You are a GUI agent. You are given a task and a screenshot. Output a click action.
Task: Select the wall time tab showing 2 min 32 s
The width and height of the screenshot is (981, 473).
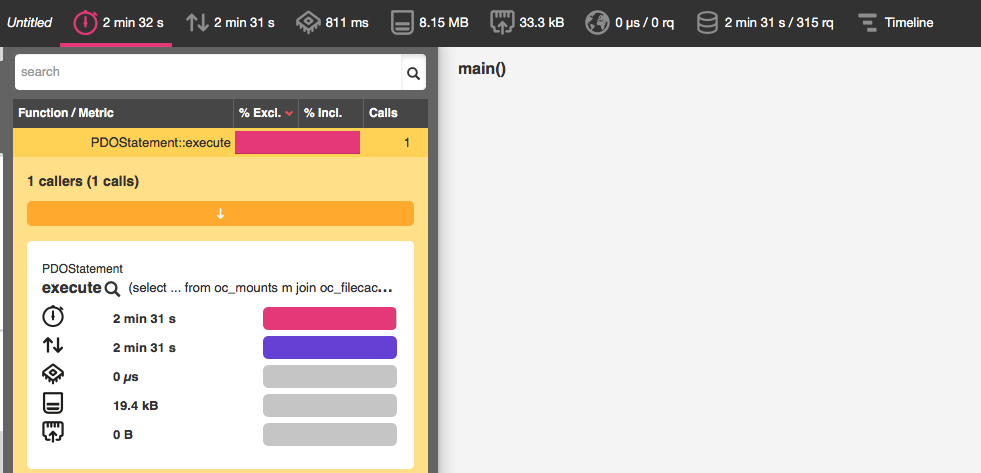pos(116,23)
